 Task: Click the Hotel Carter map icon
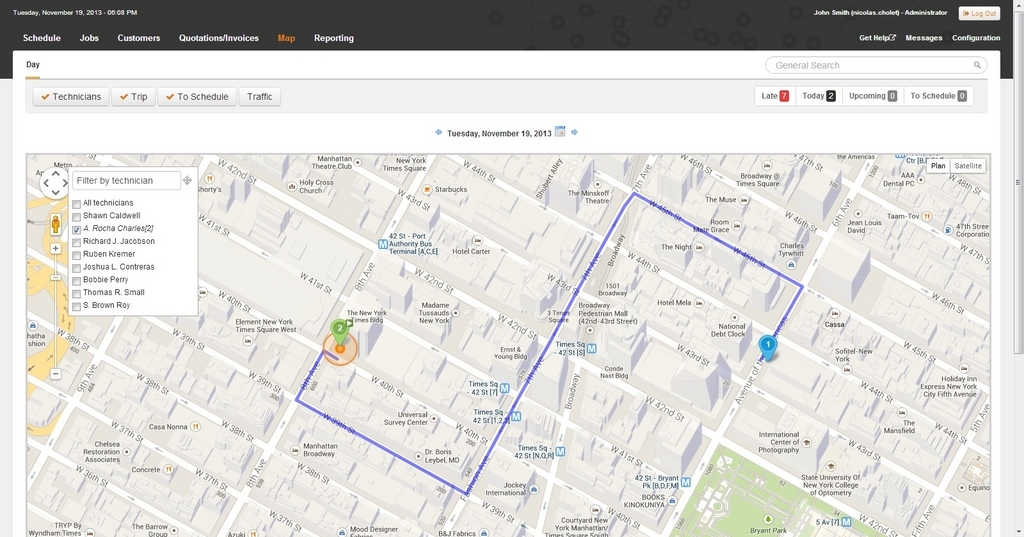coord(478,241)
